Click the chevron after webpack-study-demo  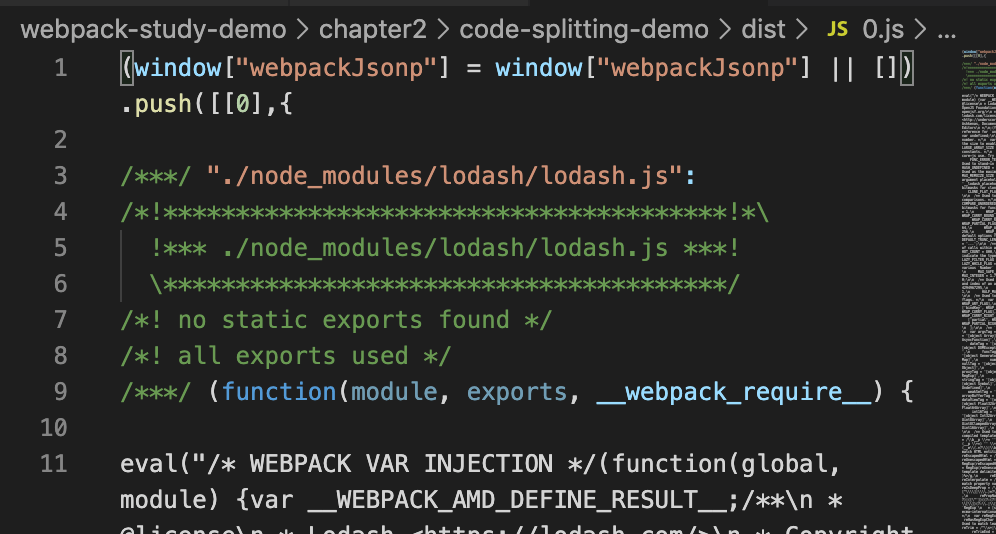[x=302, y=29]
